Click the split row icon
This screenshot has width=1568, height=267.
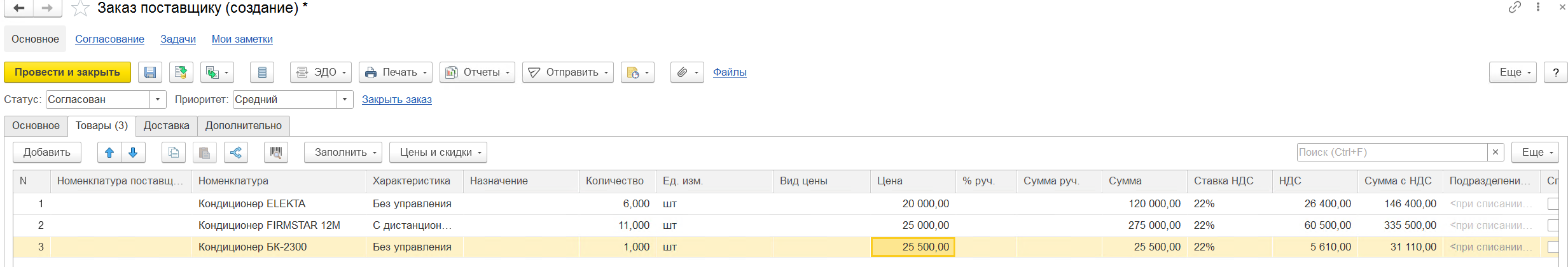[236, 153]
